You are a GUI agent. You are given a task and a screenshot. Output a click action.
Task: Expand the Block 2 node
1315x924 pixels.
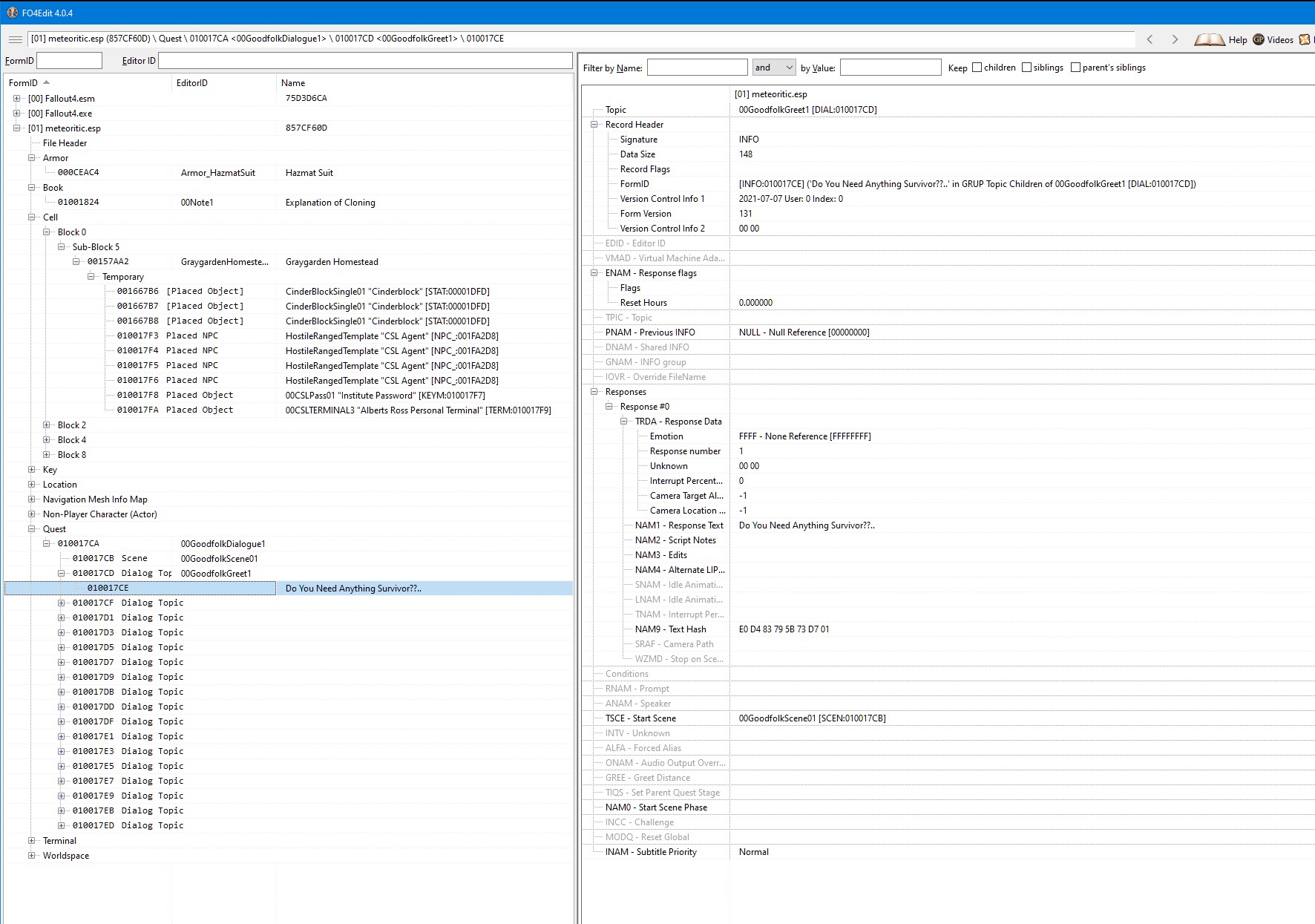(47, 425)
